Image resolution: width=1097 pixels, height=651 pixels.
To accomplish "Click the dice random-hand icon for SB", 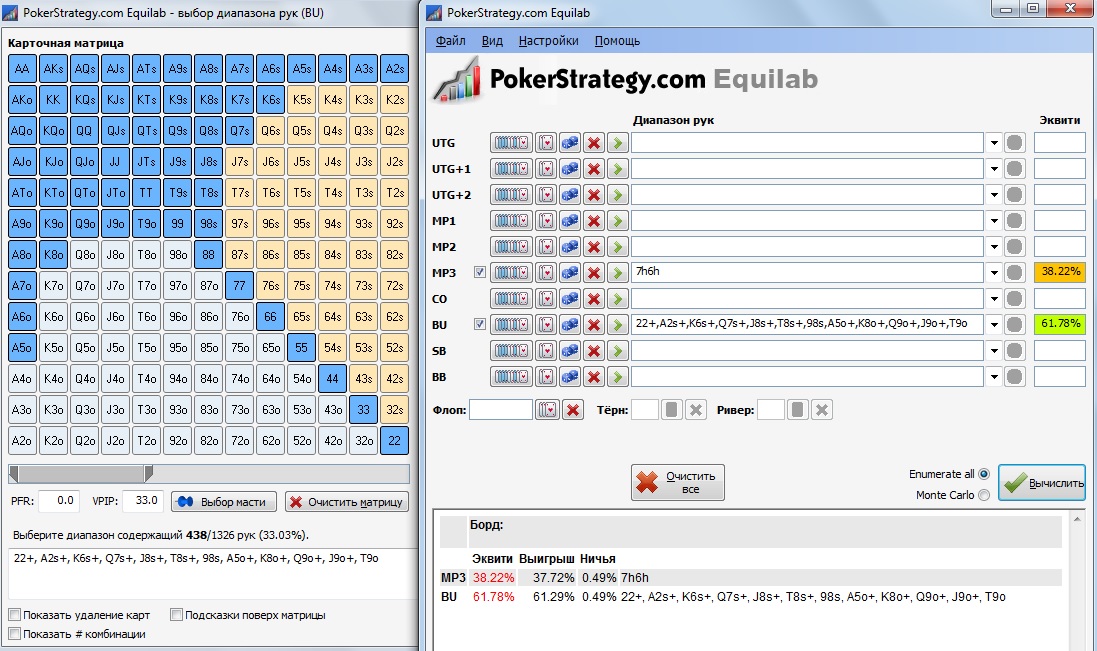I will (570, 351).
